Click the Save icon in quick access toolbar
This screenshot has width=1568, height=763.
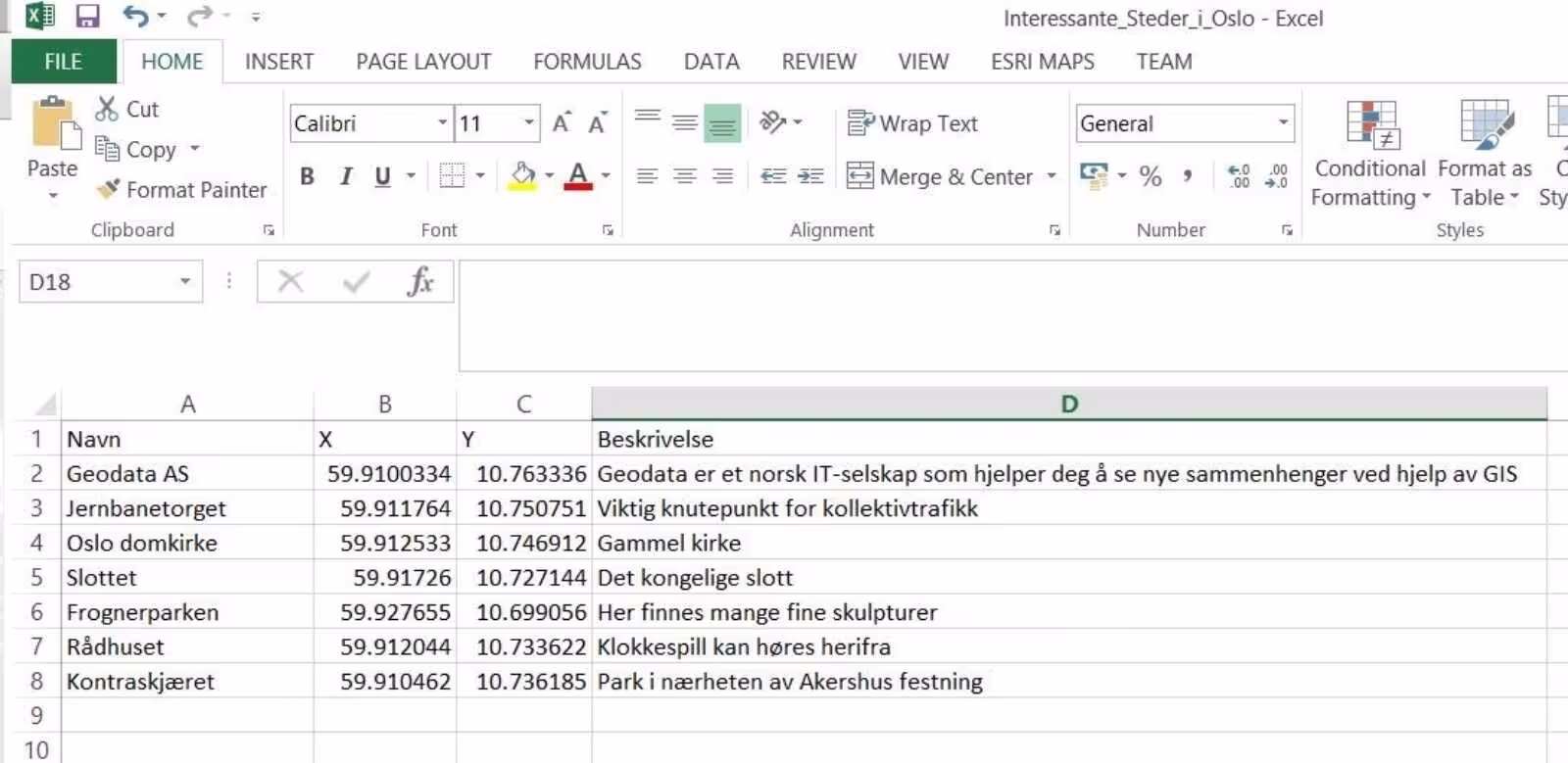87,16
